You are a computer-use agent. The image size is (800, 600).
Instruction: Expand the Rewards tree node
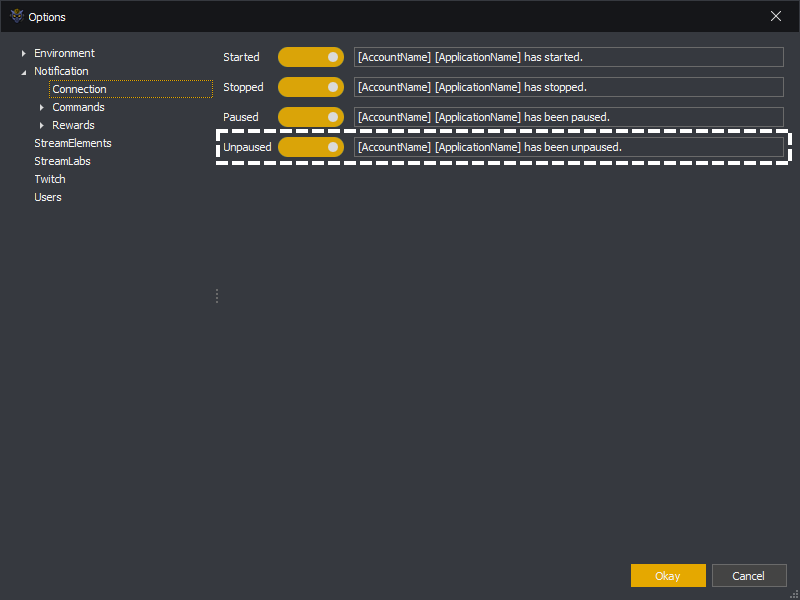[x=42, y=125]
